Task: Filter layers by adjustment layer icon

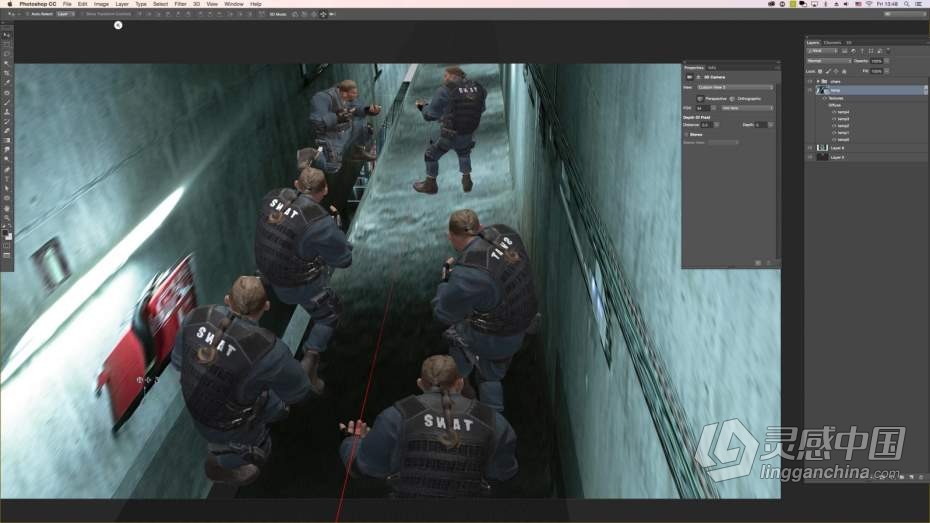Action: [853, 51]
